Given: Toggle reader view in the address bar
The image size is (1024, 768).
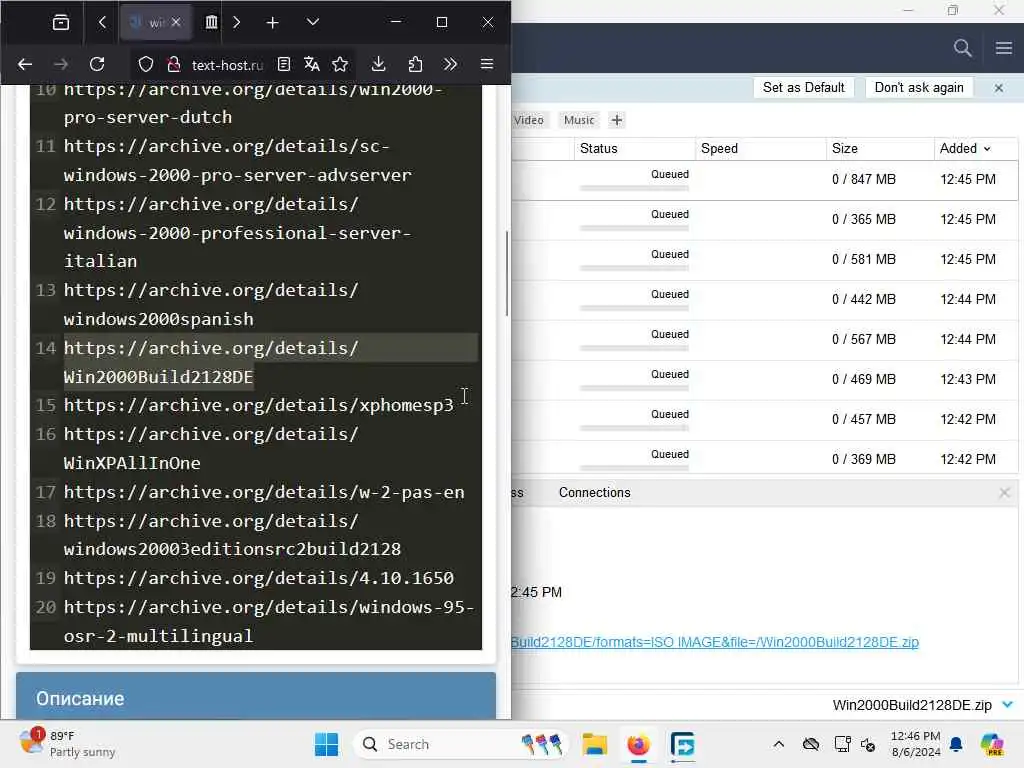Looking at the screenshot, I should point(283,64).
